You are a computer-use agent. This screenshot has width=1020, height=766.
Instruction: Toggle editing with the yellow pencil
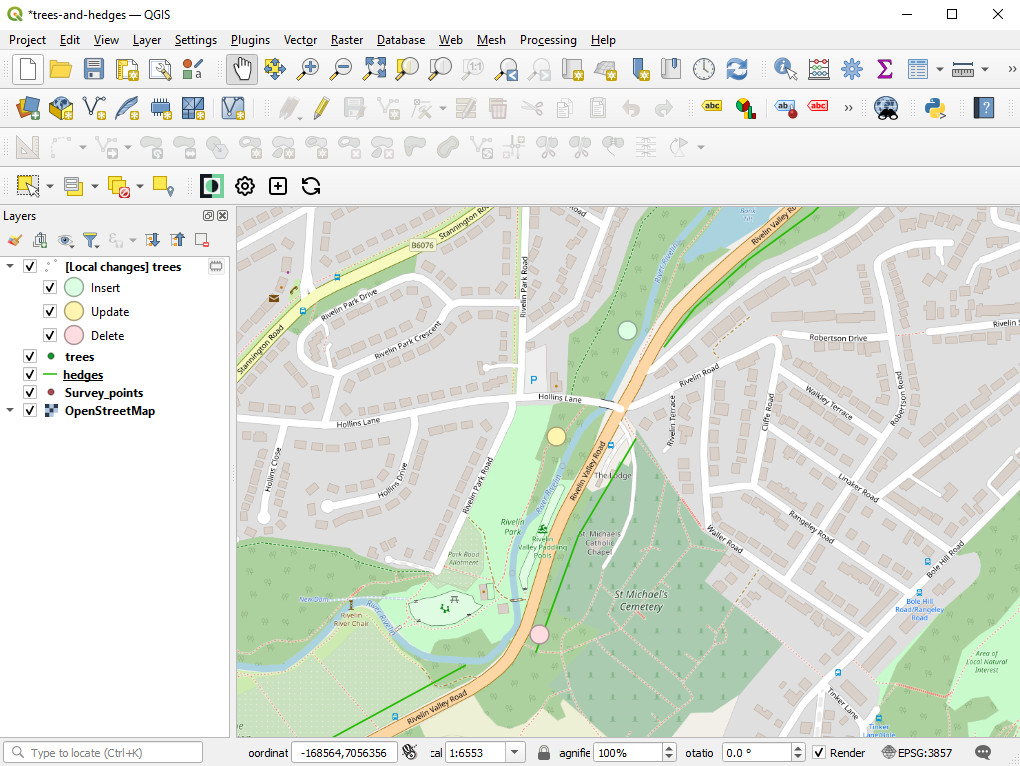321,108
